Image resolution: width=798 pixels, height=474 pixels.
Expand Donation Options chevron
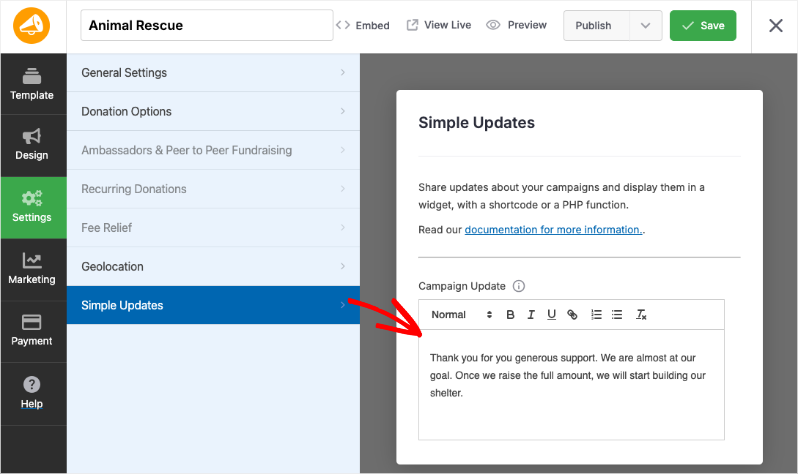click(x=343, y=111)
